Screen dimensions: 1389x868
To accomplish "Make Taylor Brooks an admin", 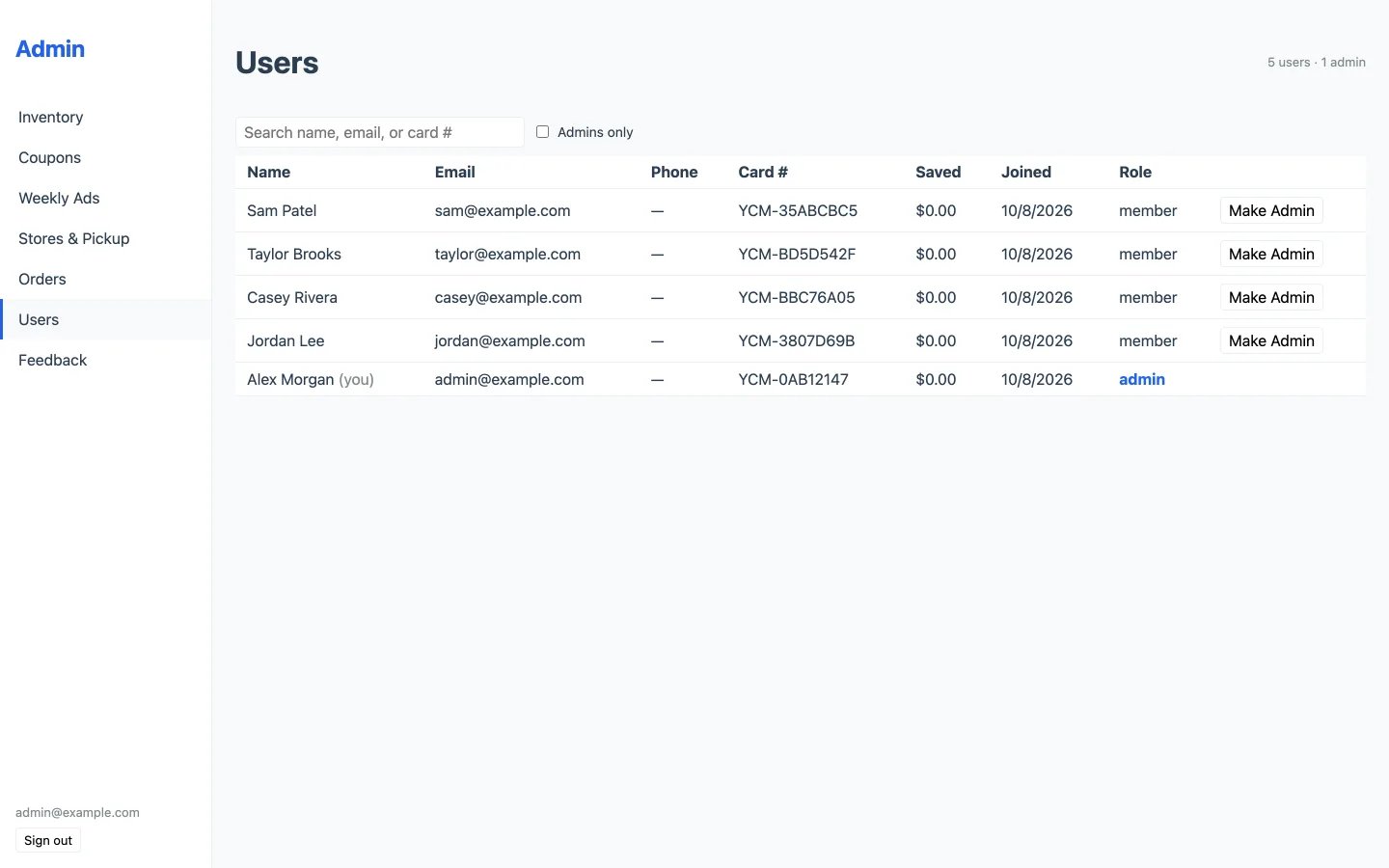I will coord(1271,254).
